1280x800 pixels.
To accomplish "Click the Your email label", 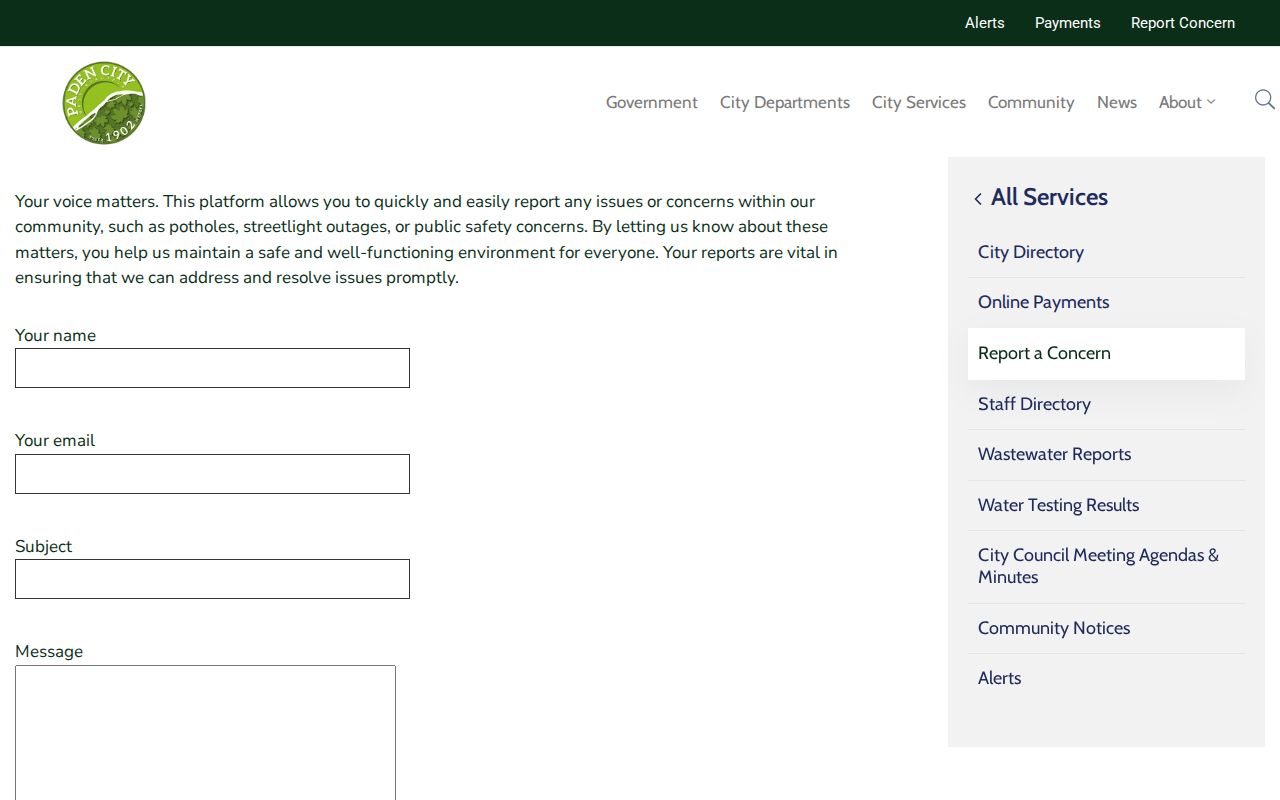I will tap(55, 440).
